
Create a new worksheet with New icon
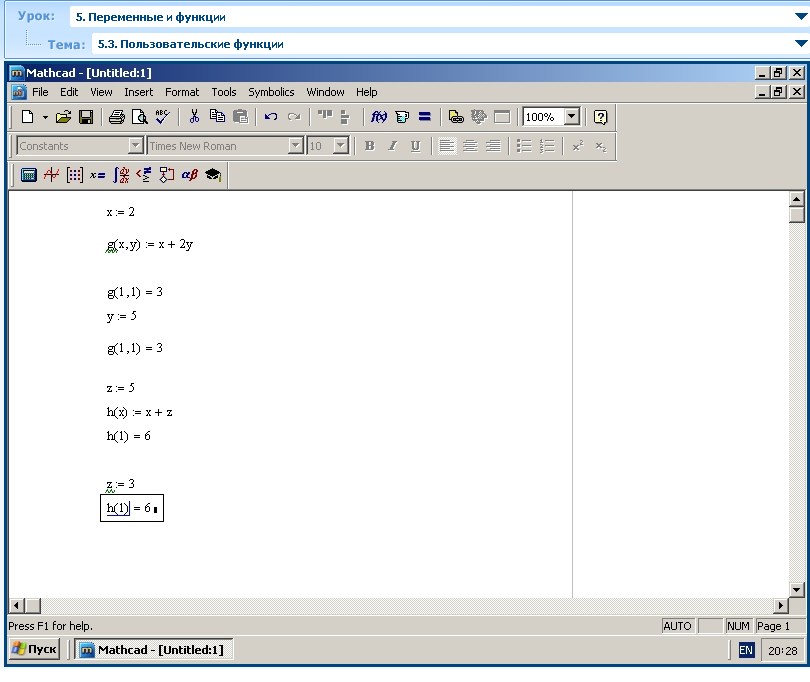[27, 117]
